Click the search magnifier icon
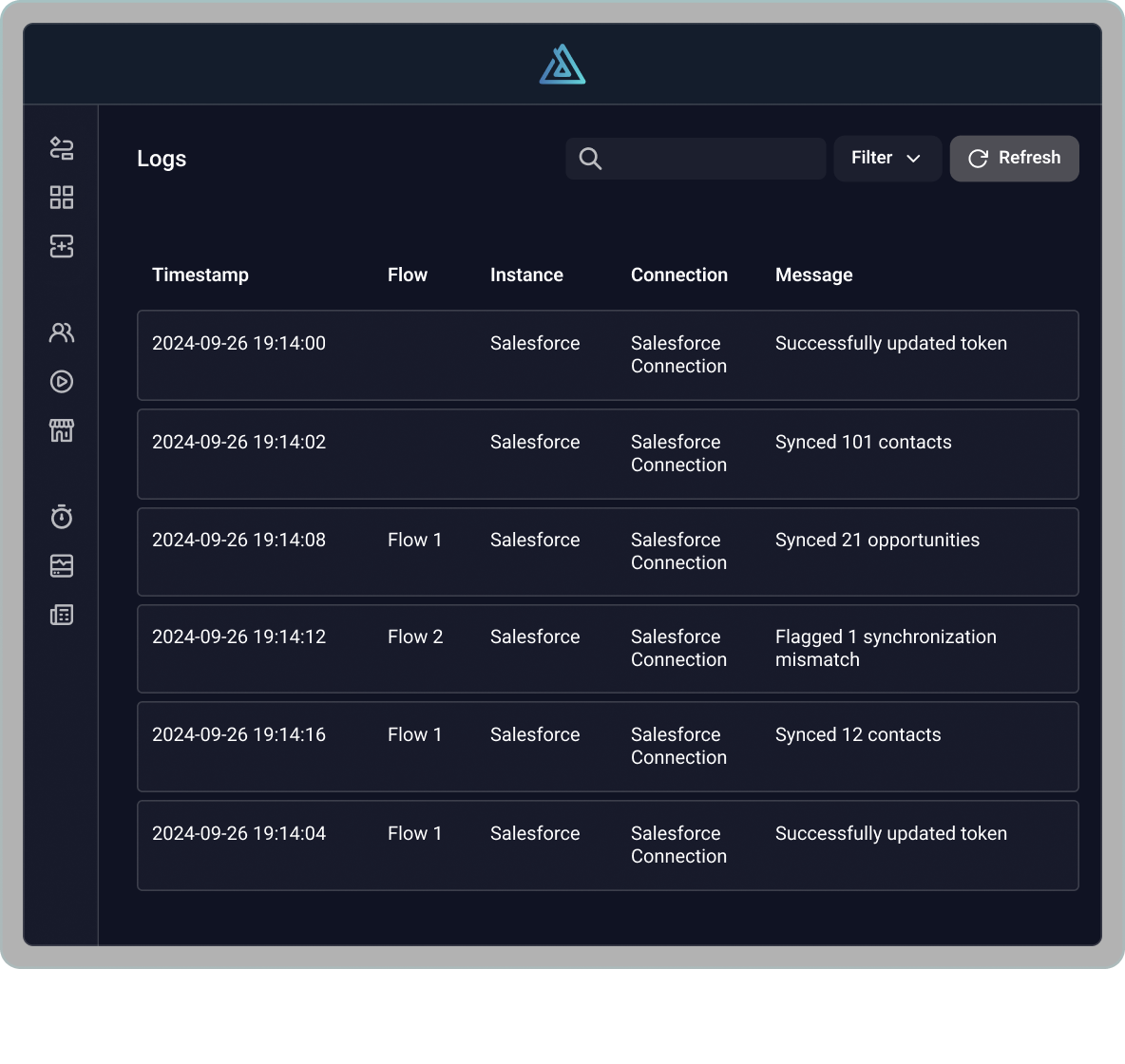The height and width of the screenshot is (1064, 1125). [590, 159]
